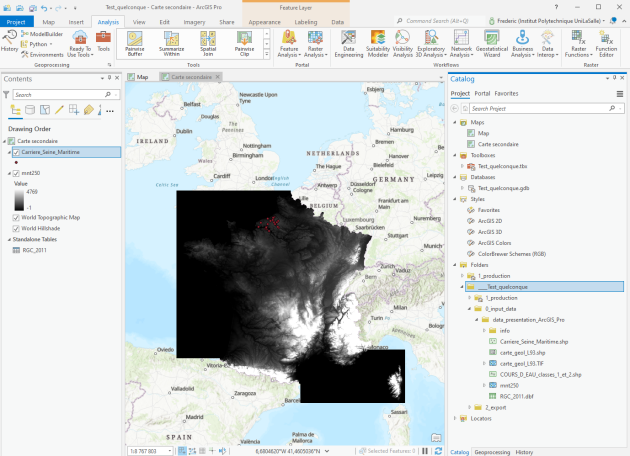Switch to the Map view tab
This screenshot has height=456, width=630.
pyautogui.click(x=138, y=77)
